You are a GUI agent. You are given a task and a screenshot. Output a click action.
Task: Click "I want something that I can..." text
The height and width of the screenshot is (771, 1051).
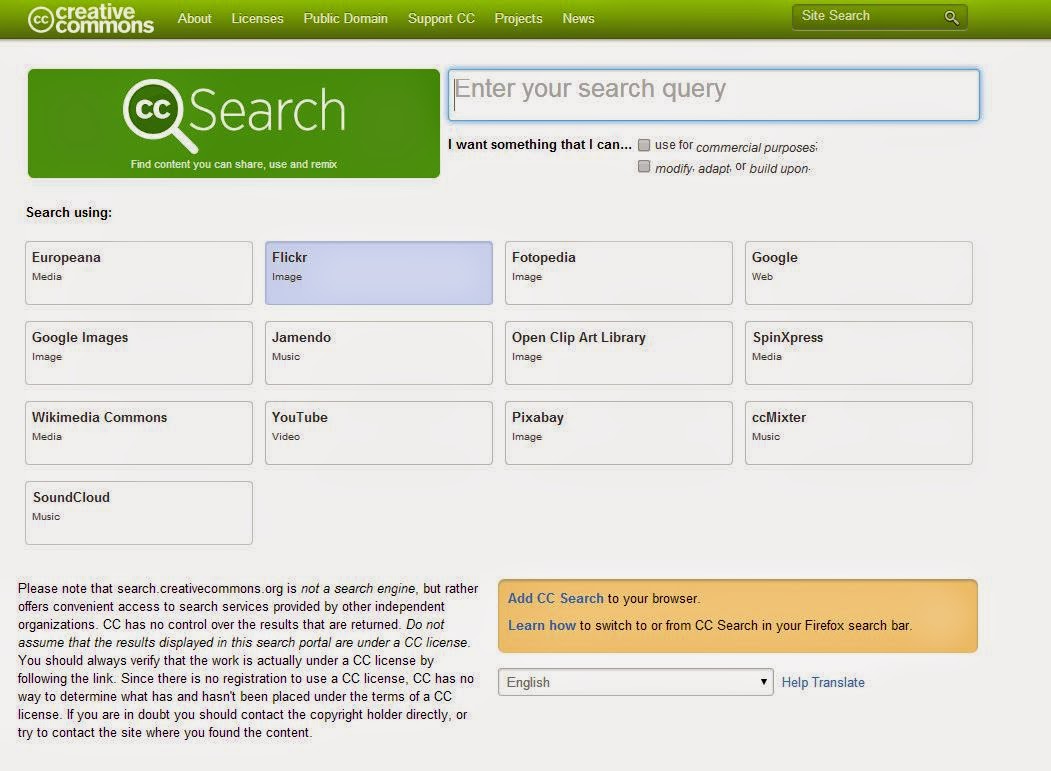coord(540,144)
